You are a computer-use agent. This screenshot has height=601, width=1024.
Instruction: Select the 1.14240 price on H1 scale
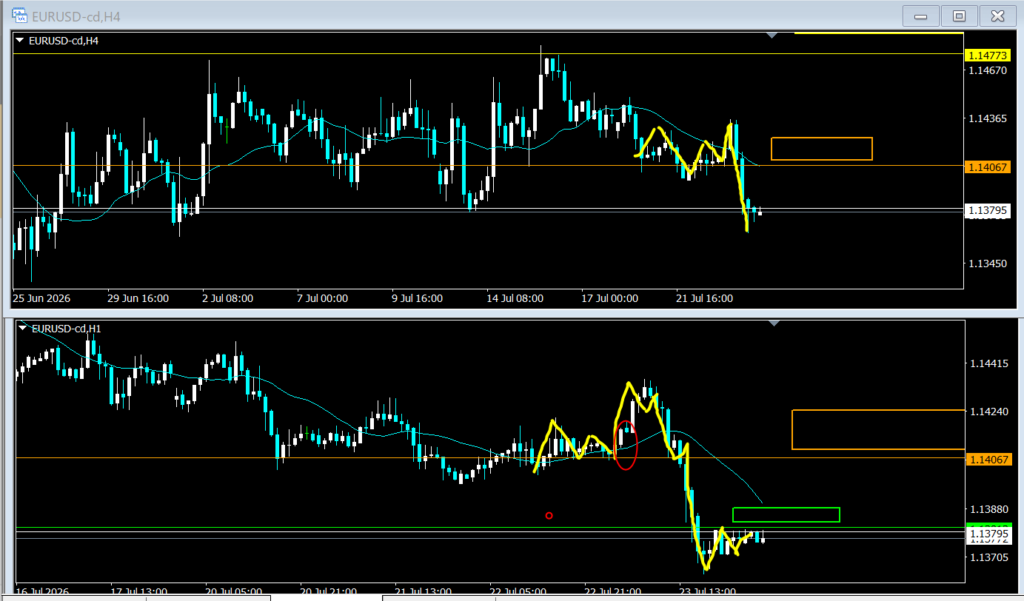pyautogui.click(x=989, y=412)
